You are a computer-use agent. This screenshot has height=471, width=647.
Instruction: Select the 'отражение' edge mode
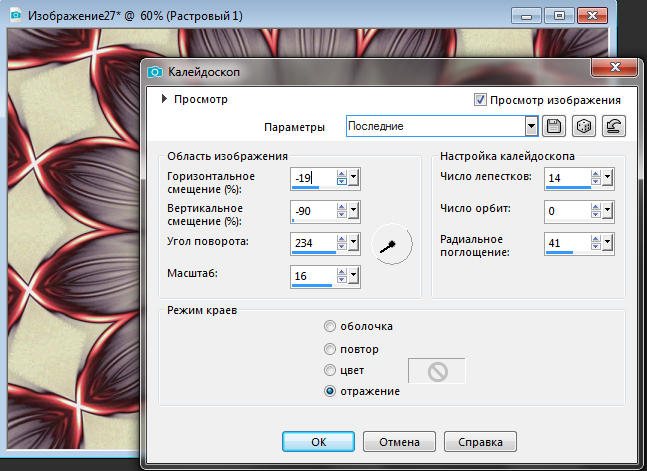pos(330,391)
